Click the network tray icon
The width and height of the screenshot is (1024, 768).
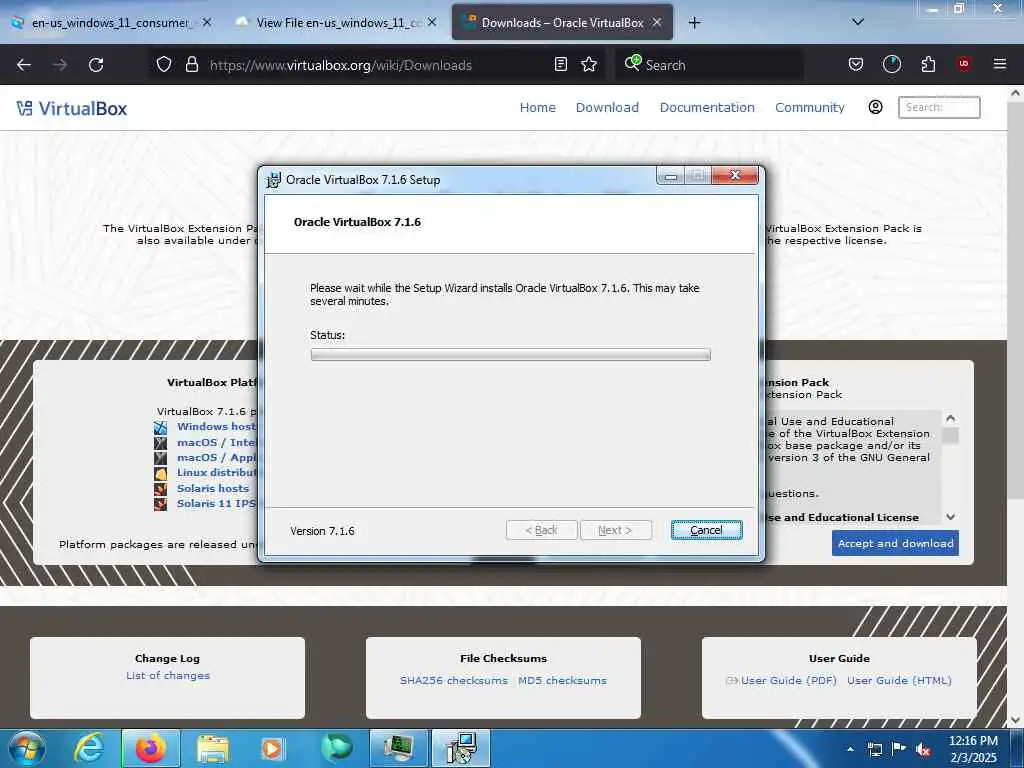click(874, 750)
